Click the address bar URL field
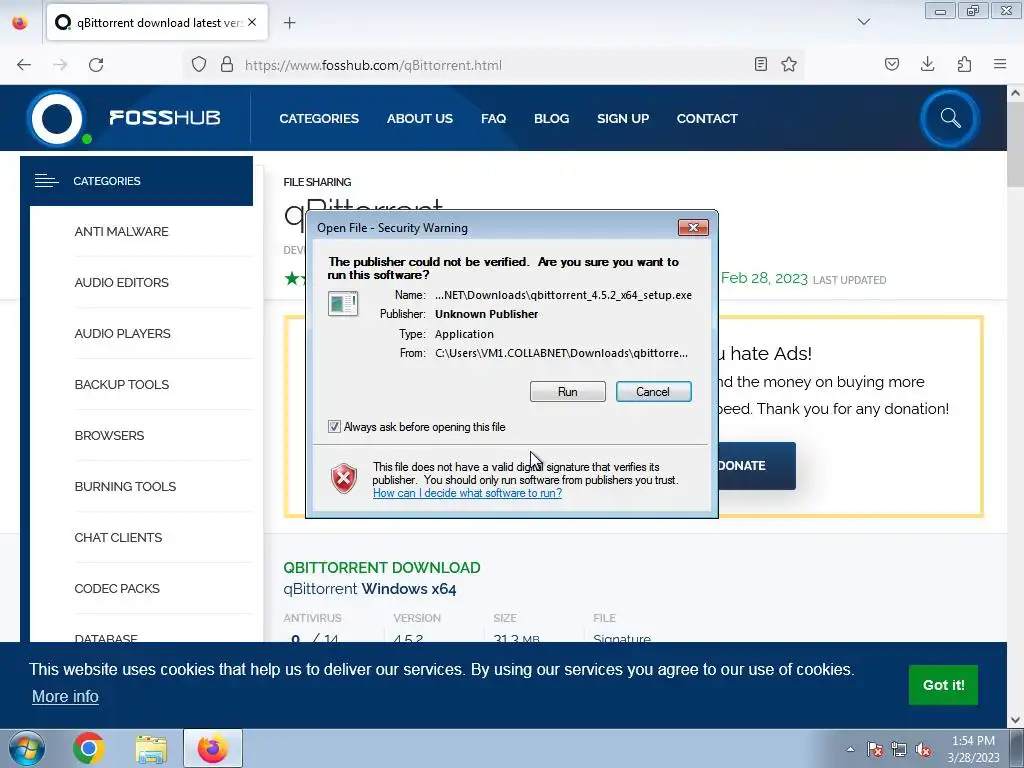1024x768 pixels. (x=494, y=65)
